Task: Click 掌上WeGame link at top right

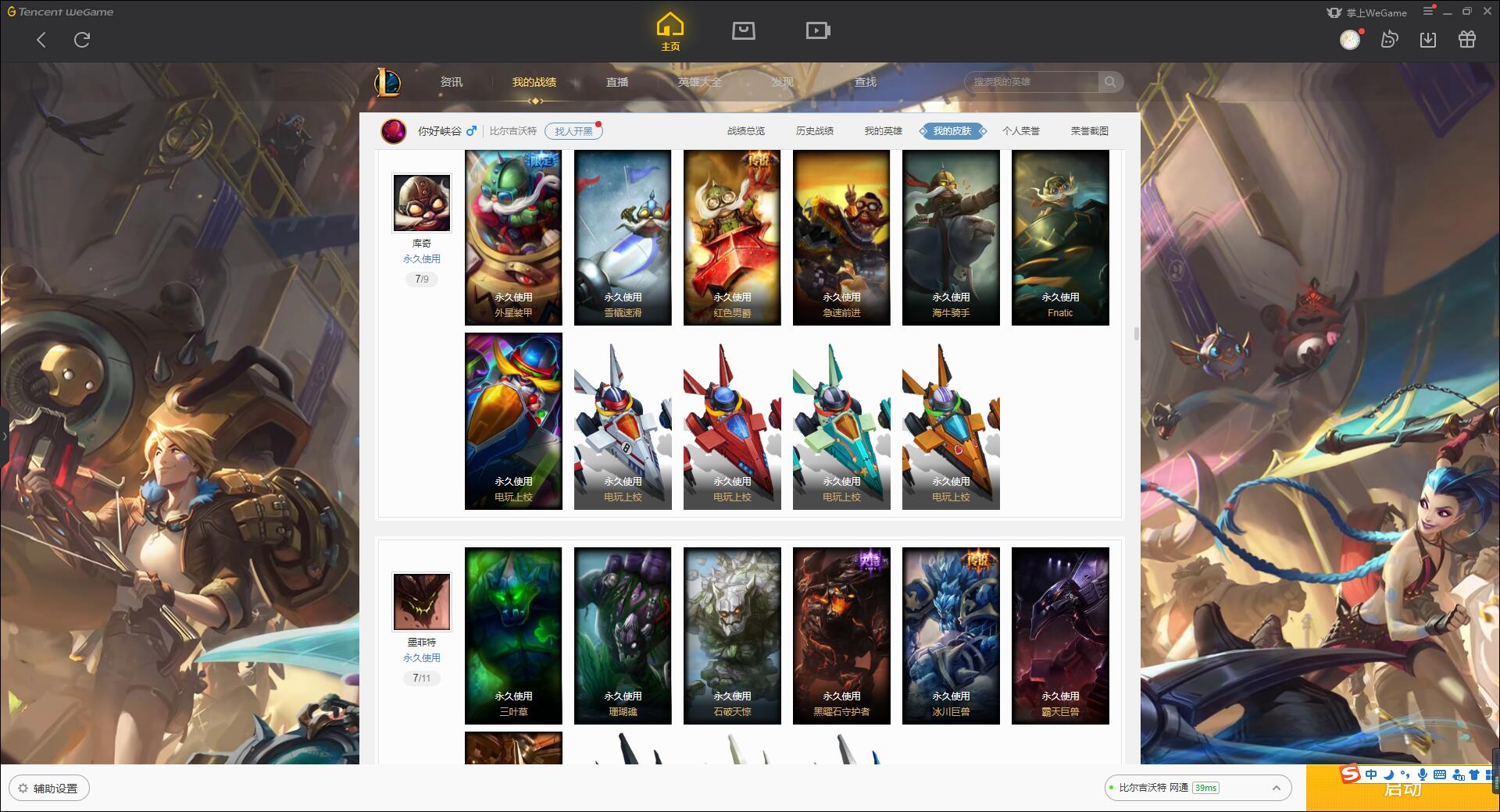Action: 1367,12
